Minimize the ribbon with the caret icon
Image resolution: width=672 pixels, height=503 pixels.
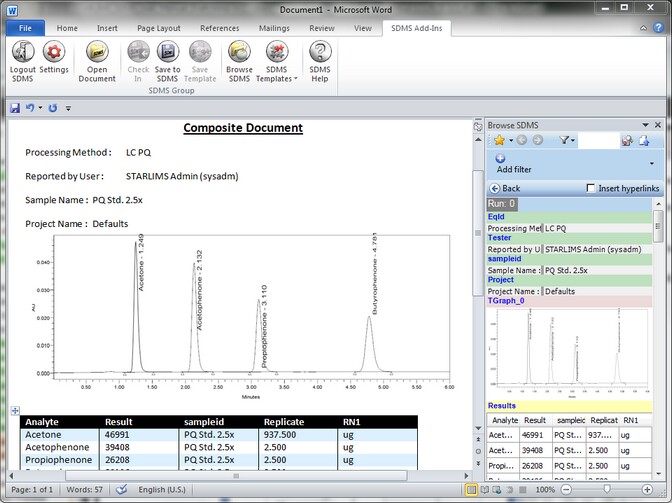(643, 28)
